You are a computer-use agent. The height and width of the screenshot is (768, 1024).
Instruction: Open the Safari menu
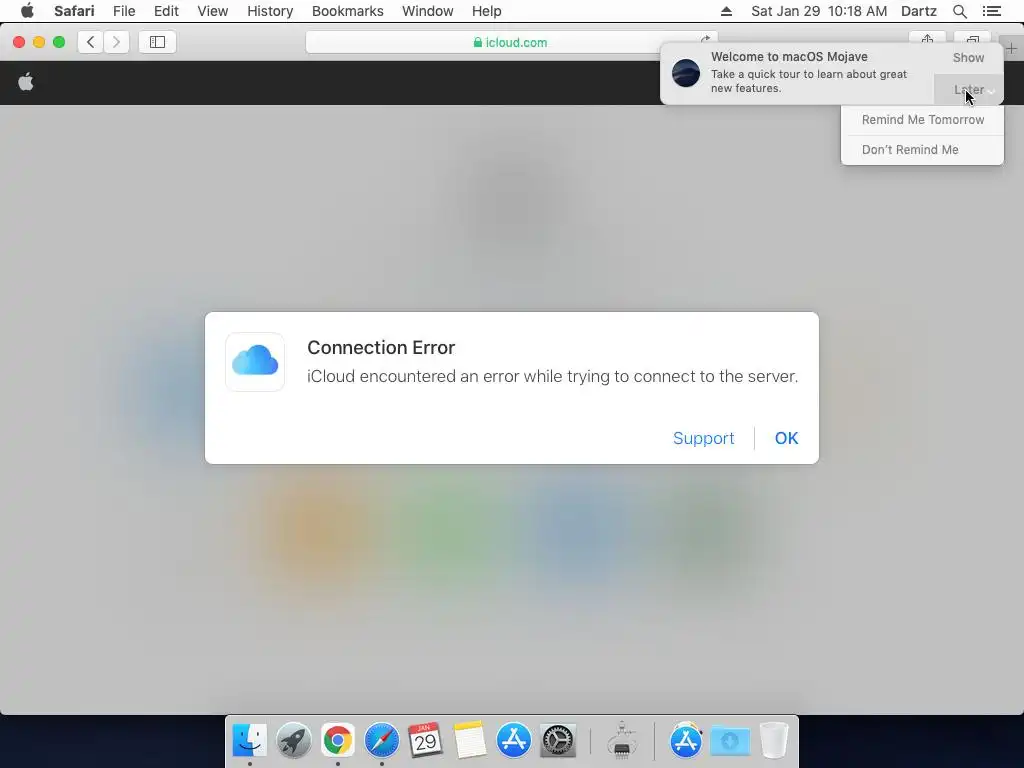tap(74, 11)
